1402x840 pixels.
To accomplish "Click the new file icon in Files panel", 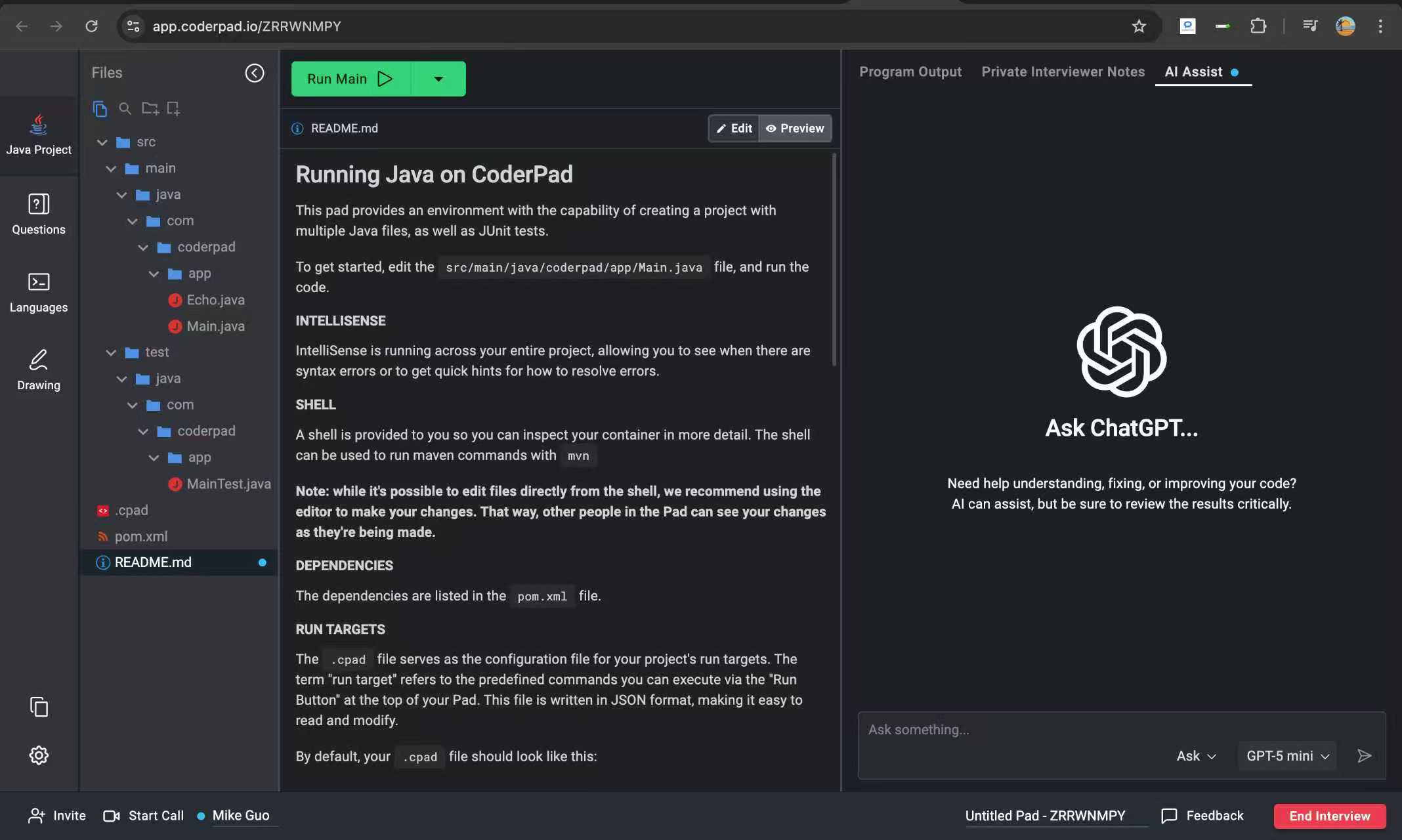I will [173, 109].
